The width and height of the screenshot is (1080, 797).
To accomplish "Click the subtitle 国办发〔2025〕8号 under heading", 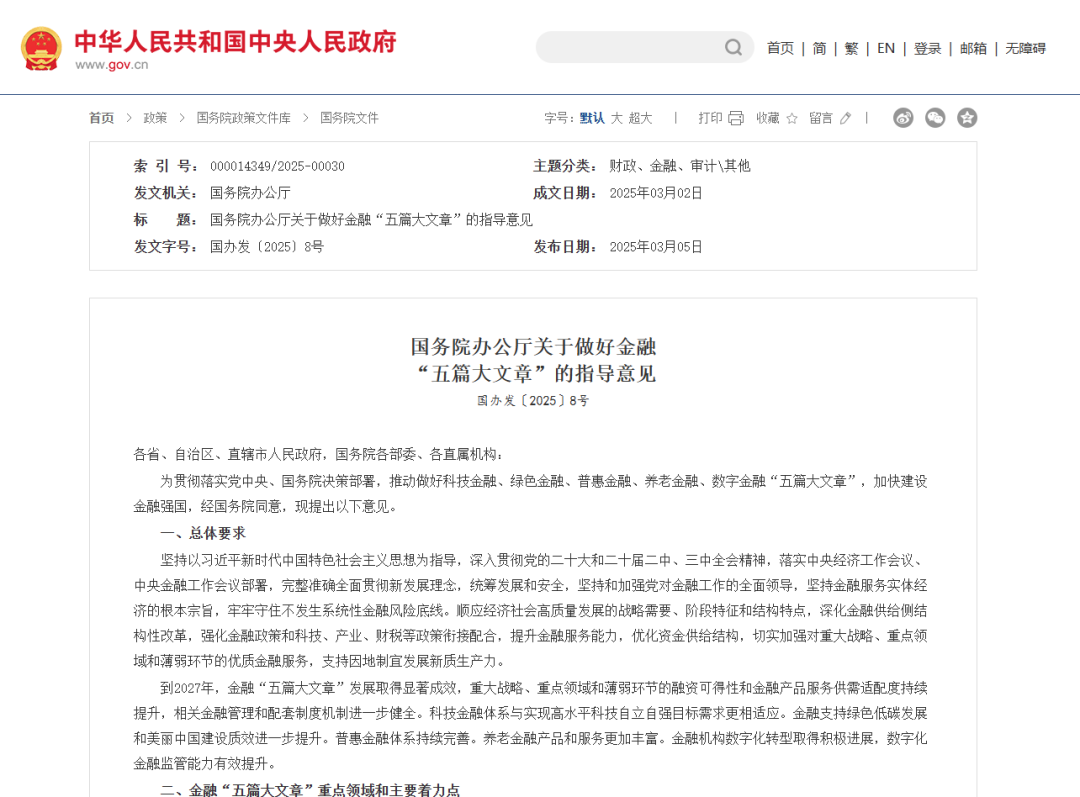I will (x=533, y=400).
